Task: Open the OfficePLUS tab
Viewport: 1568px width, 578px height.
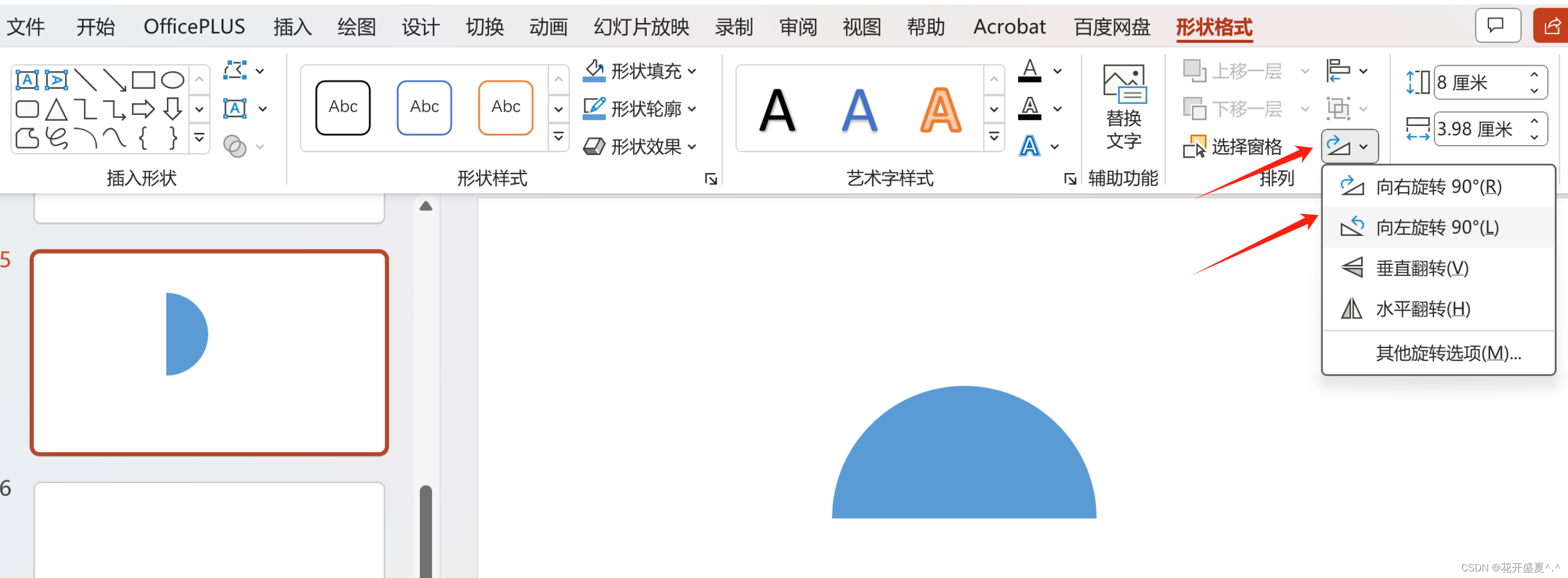Action: (x=194, y=27)
